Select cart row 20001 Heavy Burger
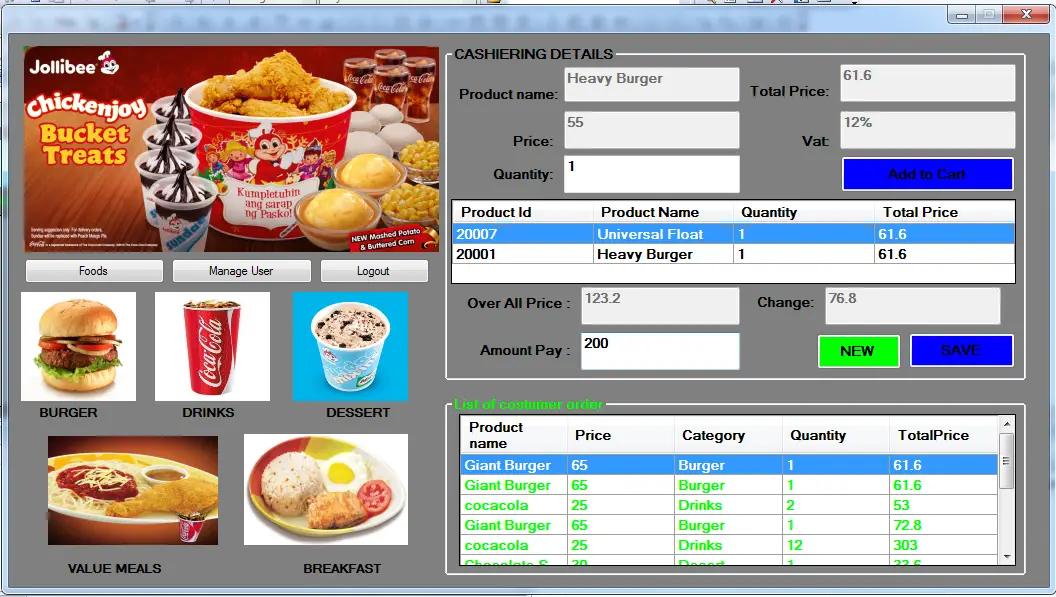Image resolution: width=1056 pixels, height=597 pixels. (x=733, y=254)
